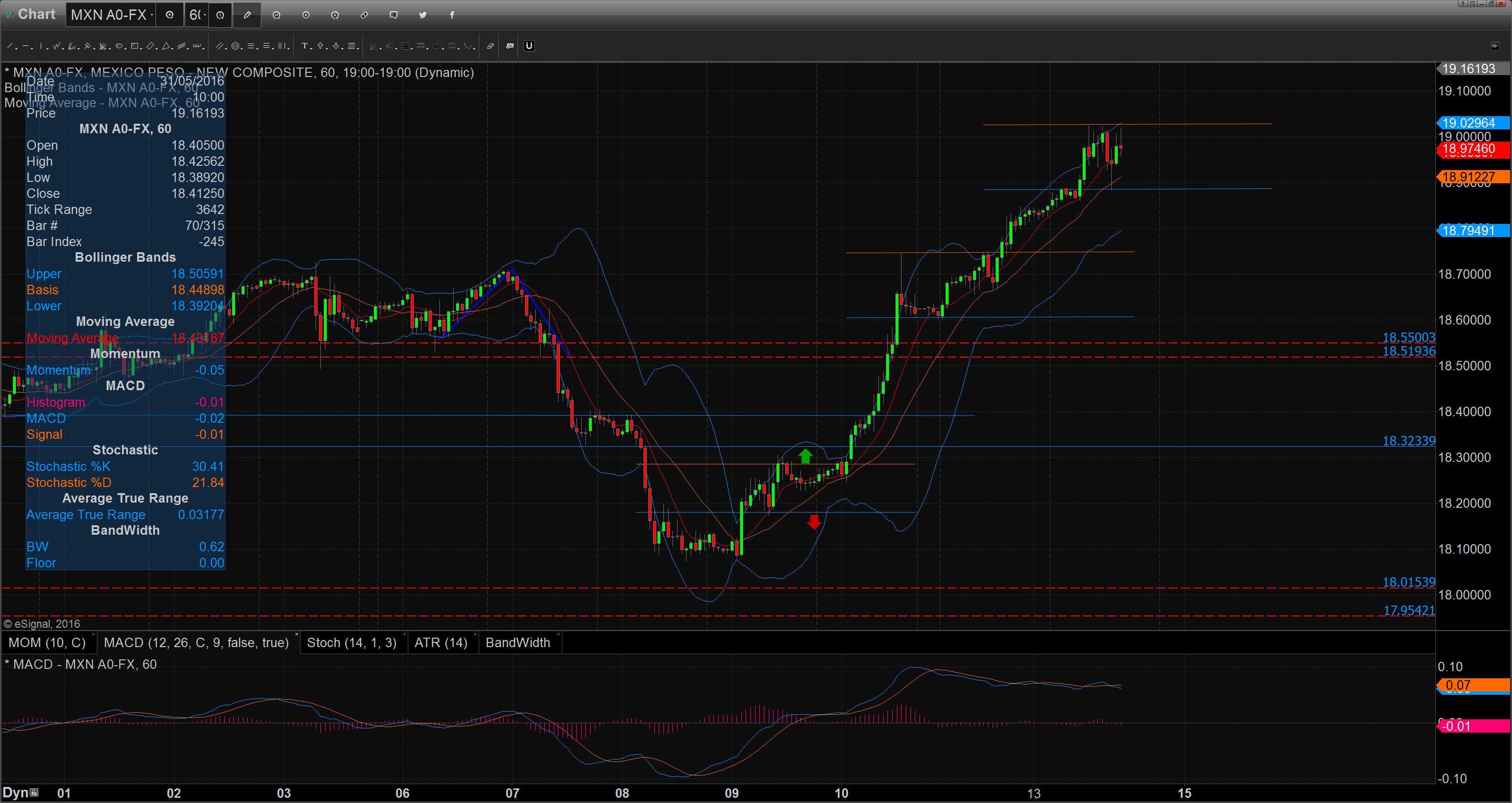The image size is (1512, 803).
Task: Select the zigzag wave drawing tool
Action: 56,46
